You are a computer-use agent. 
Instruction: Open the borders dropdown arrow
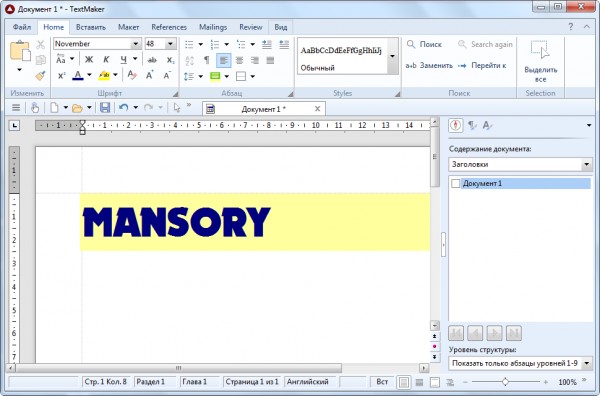coord(253,76)
